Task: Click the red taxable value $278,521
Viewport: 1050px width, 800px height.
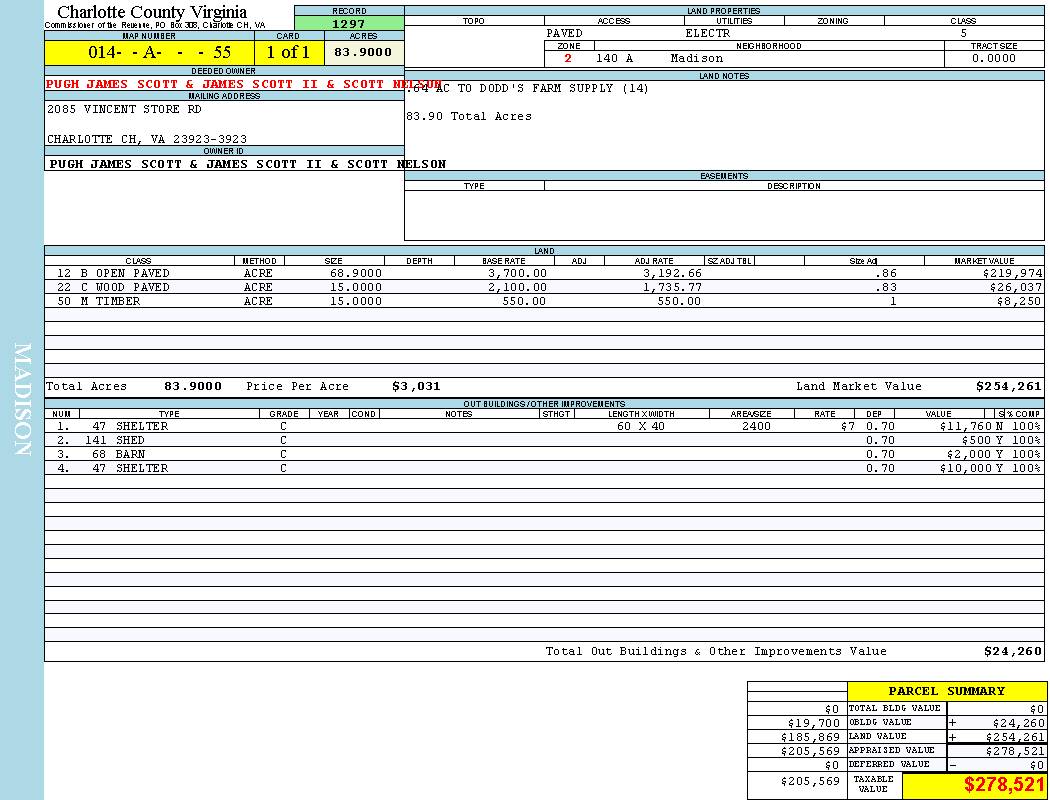Action: pos(1003,785)
